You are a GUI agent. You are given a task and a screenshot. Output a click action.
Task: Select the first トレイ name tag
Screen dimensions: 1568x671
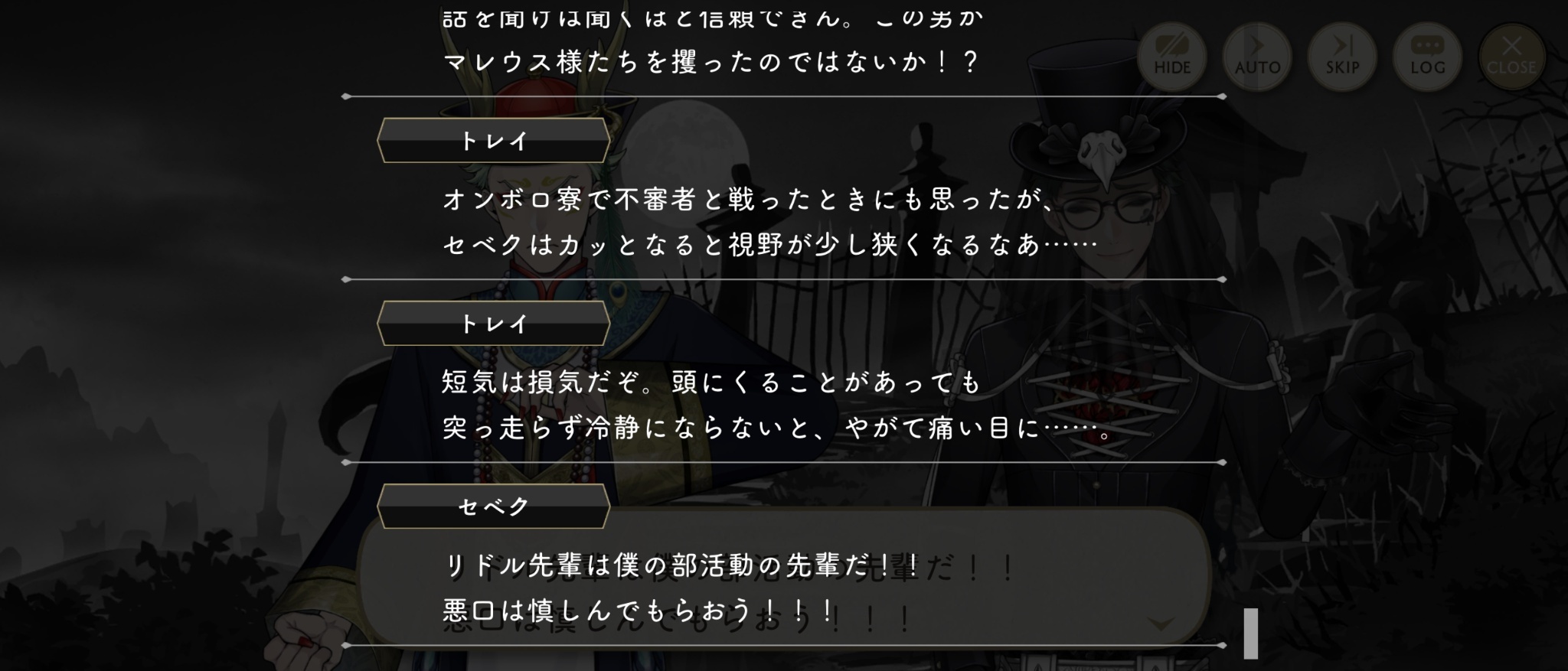pos(494,140)
